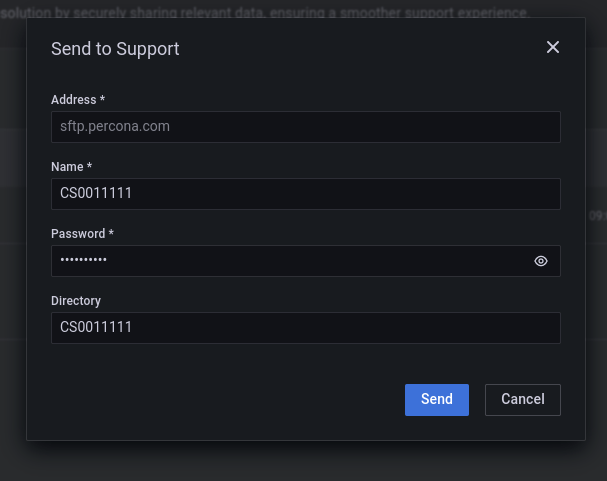Click the required asterisk beside Address
This screenshot has height=481, width=607.
coord(102,100)
